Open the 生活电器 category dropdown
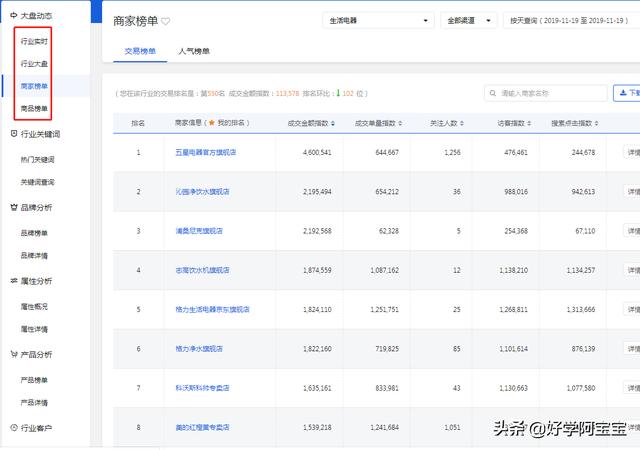Image resolution: width=640 pixels, height=450 pixels. pyautogui.click(x=378, y=20)
